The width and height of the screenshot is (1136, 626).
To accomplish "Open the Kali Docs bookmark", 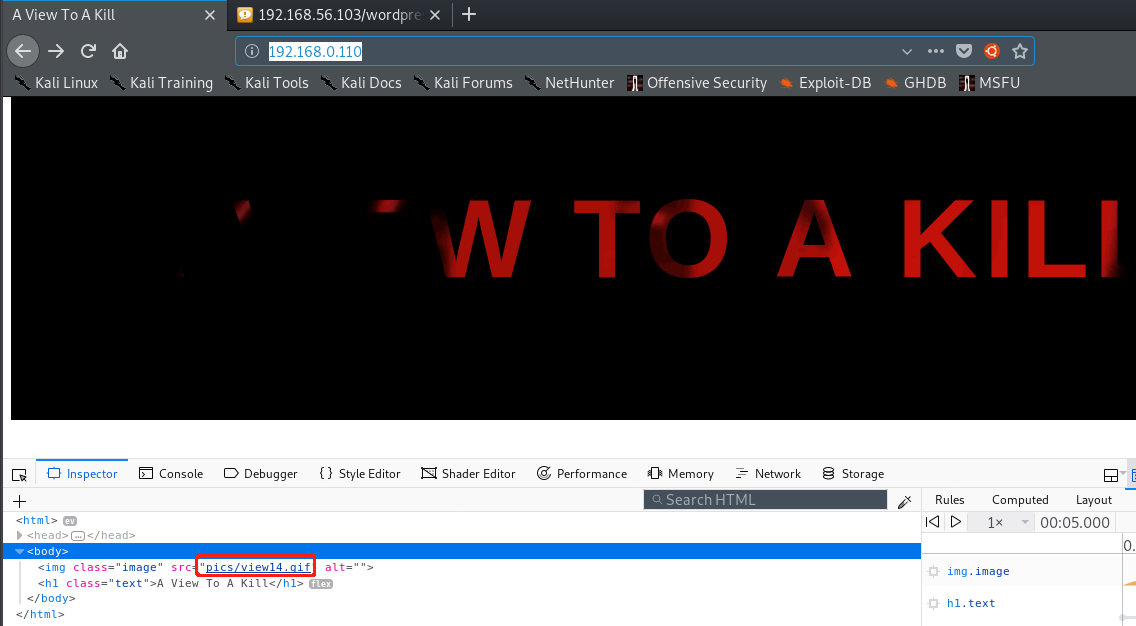I will coord(361,83).
